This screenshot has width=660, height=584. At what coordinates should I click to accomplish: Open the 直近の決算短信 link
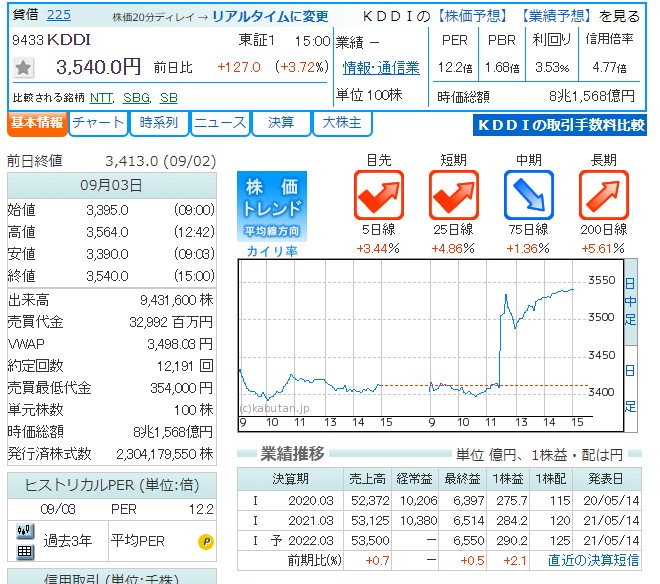click(593, 560)
